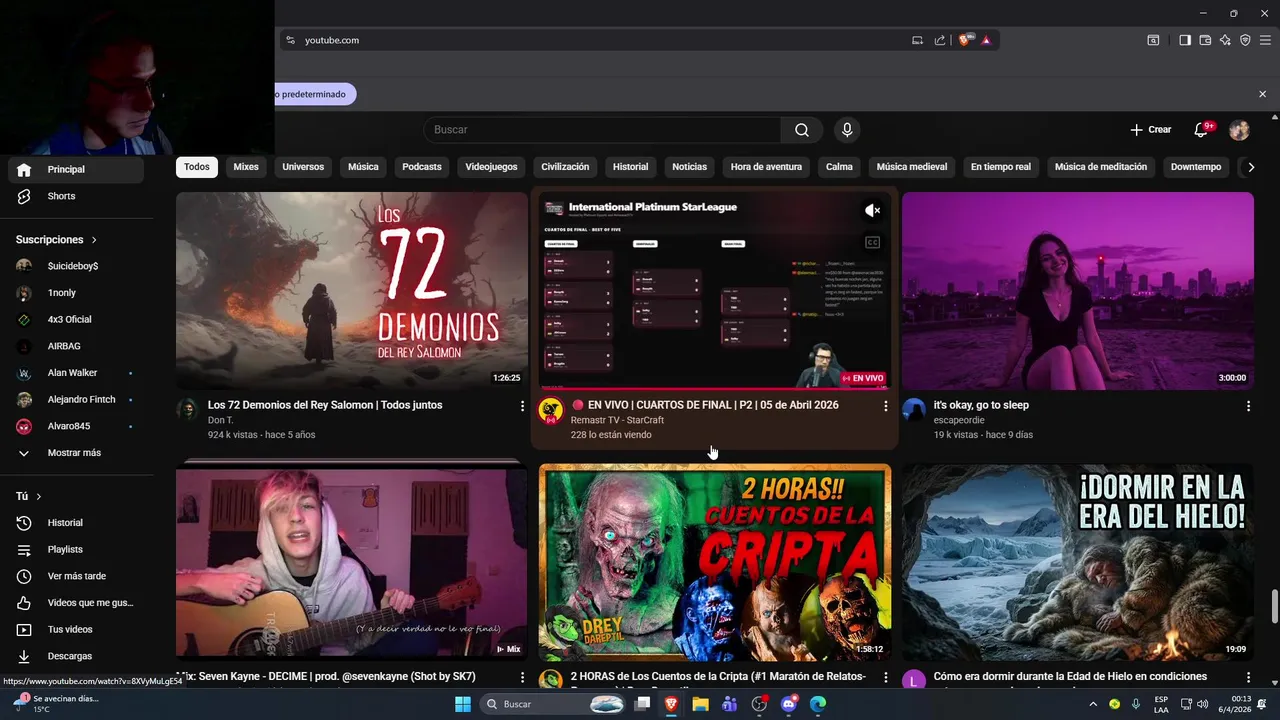The width and height of the screenshot is (1280, 720).
Task: Select the Todos filter chip
Action: (x=197, y=167)
